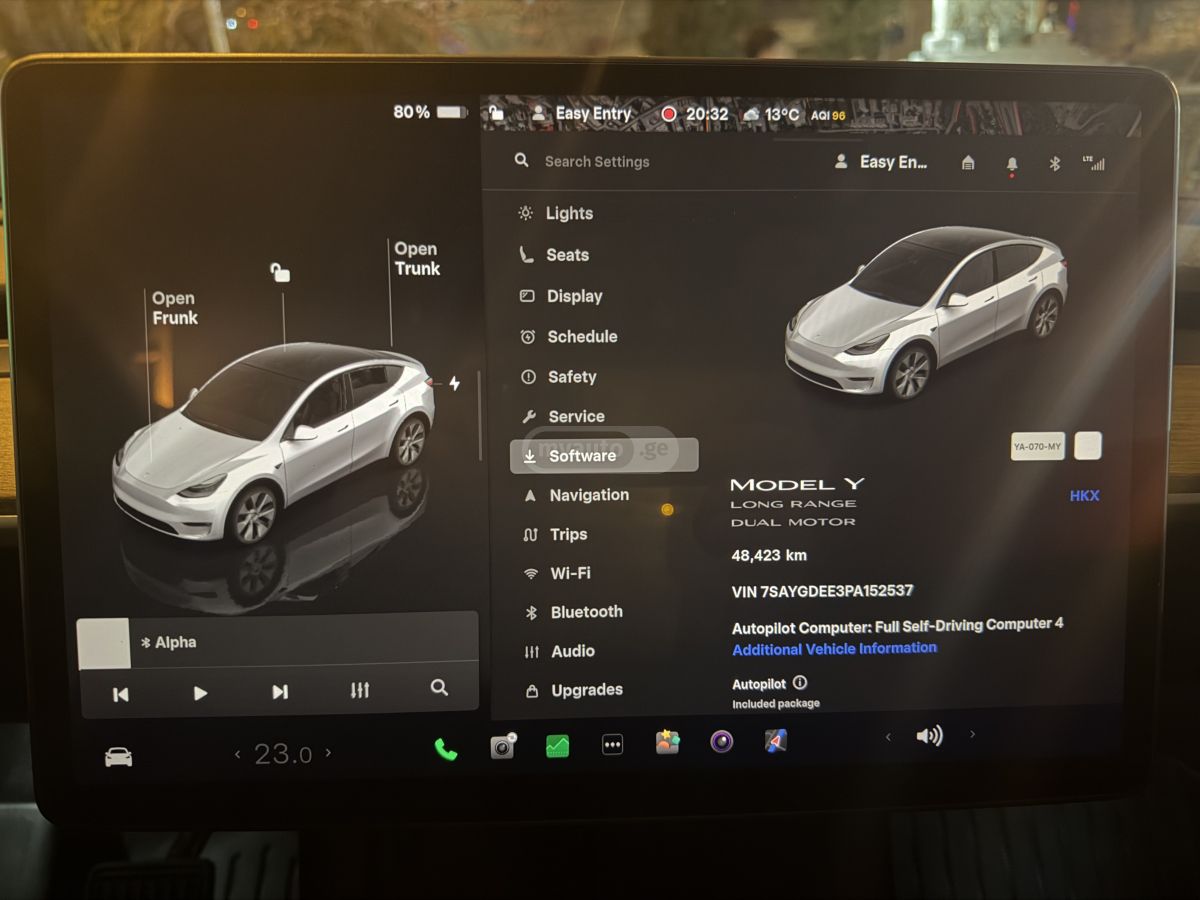Screen dimensions: 1200x900
Task: Switch to the Bluetooth settings section
Action: tap(587, 611)
